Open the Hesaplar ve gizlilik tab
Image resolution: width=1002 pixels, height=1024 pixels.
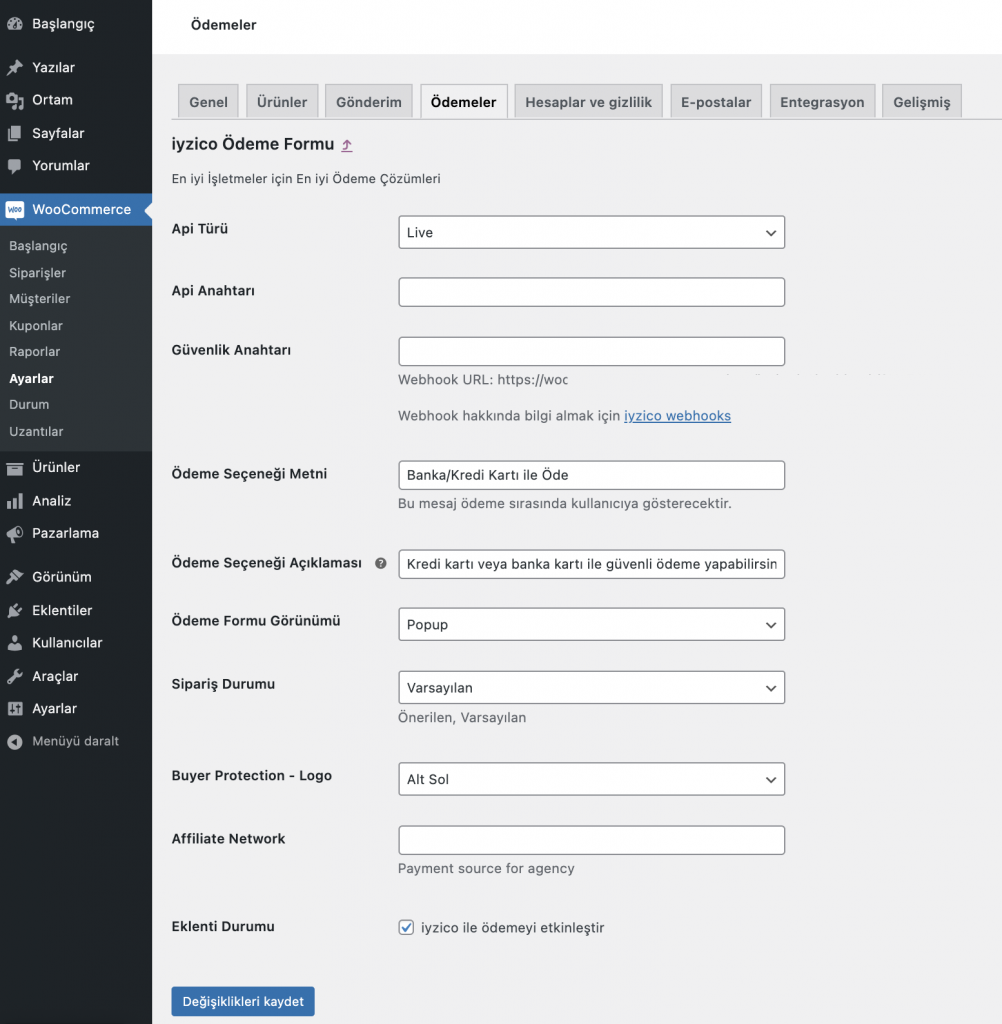tap(589, 102)
